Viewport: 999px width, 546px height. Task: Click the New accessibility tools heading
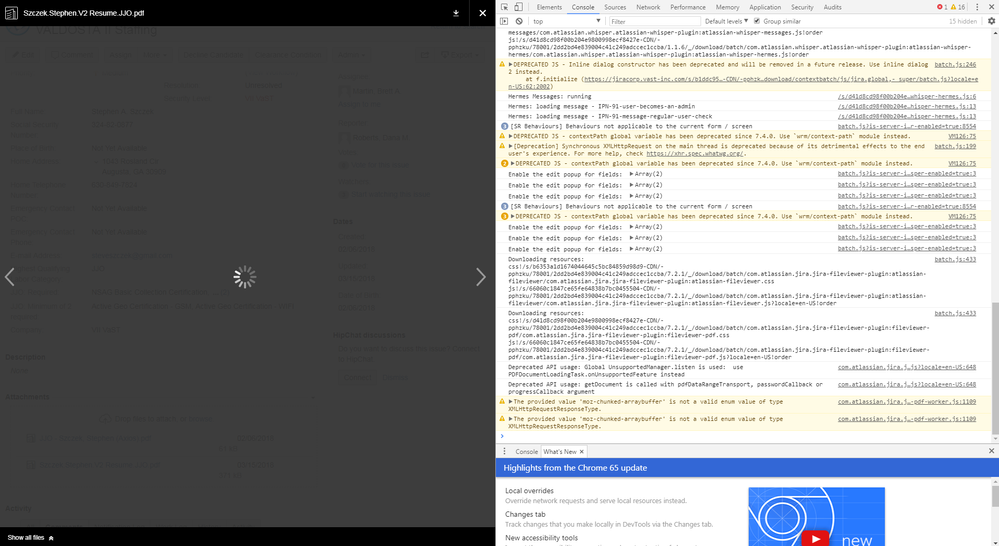(542, 538)
